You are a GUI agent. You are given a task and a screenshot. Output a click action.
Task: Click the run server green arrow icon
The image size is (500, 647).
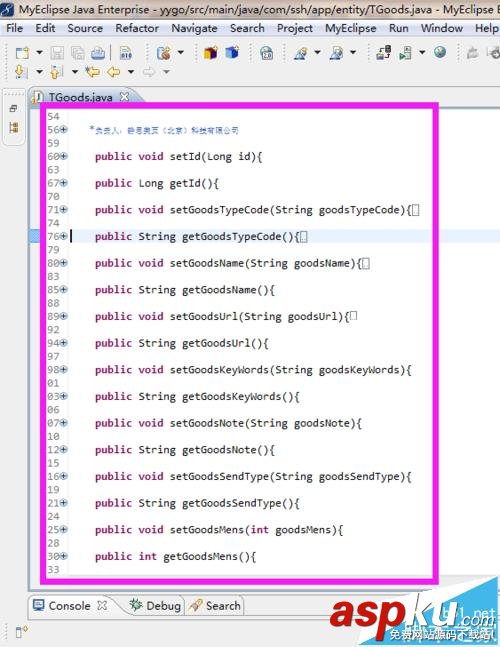click(406, 53)
